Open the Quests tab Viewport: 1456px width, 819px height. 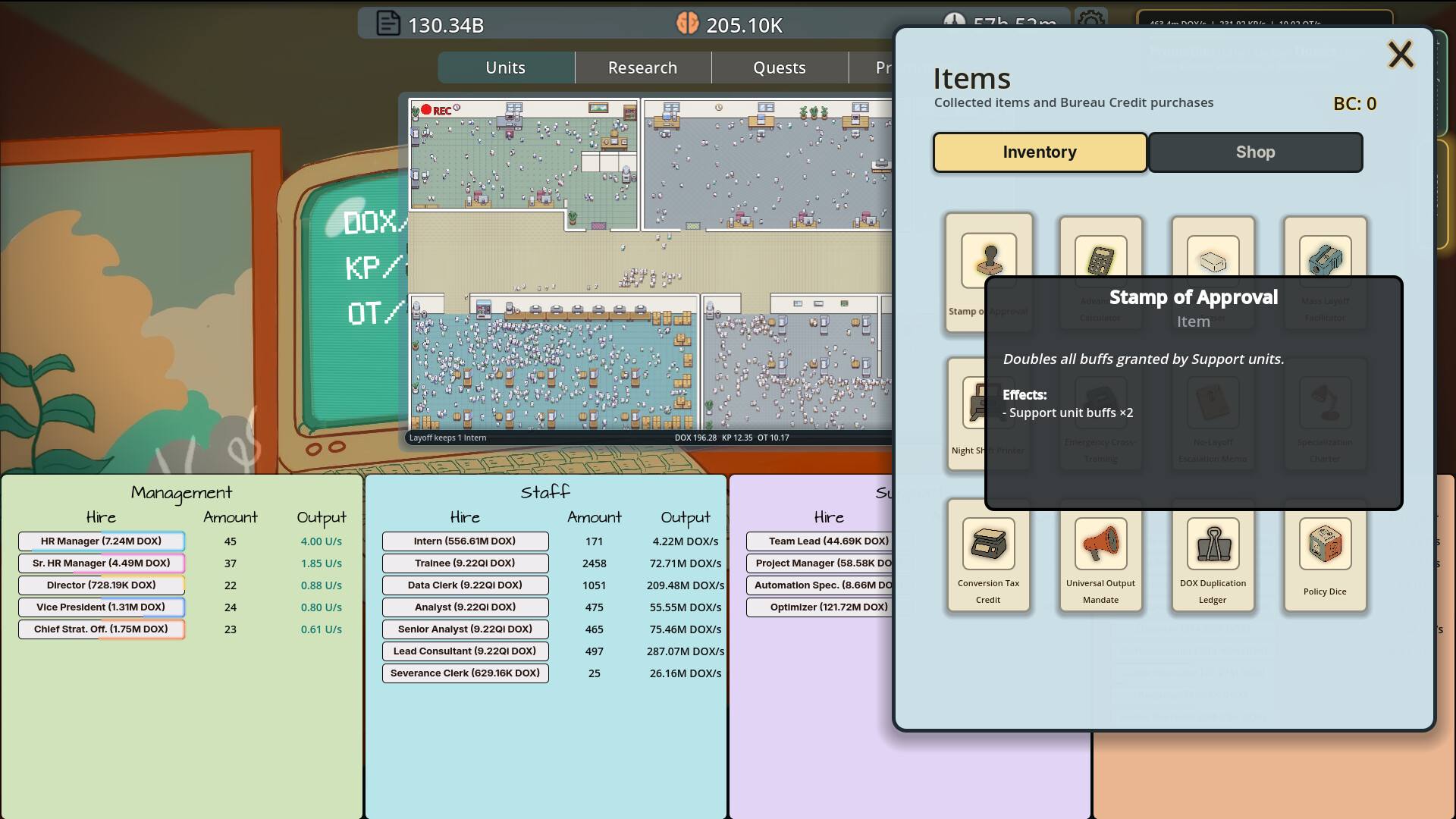tap(780, 67)
